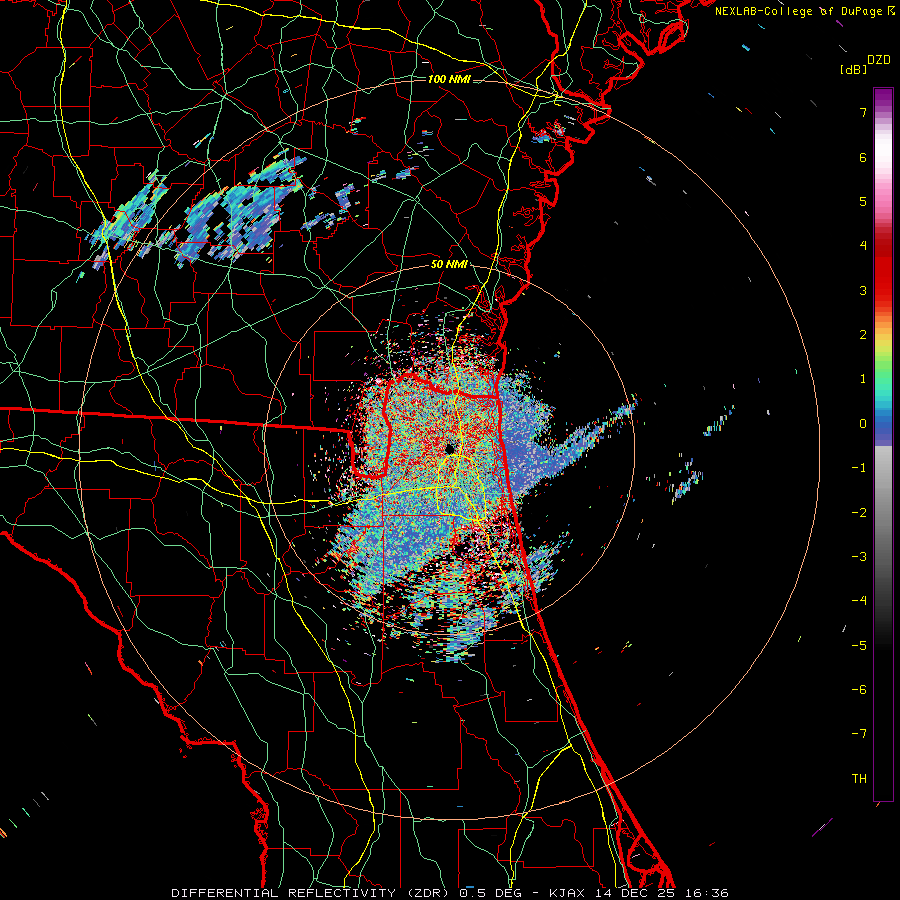Click the "DZD" legend title
900x900 pixels.
pyautogui.click(x=879, y=60)
